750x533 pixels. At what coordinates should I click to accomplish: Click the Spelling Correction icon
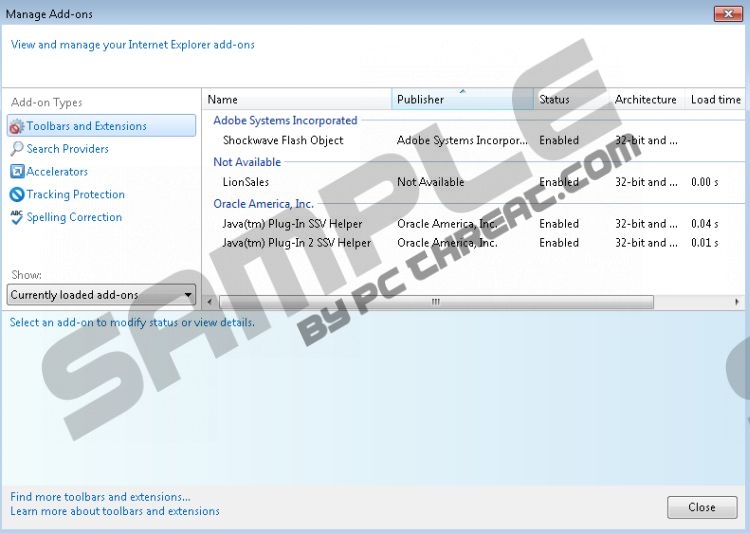17,217
